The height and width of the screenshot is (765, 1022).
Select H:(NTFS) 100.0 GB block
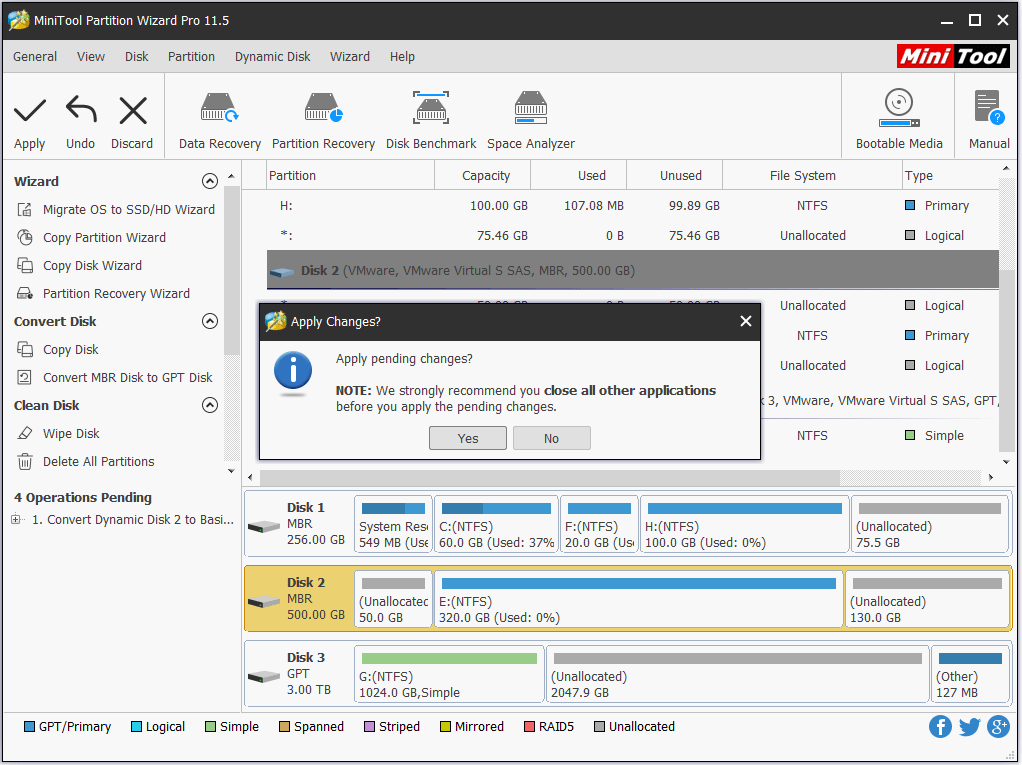point(744,525)
